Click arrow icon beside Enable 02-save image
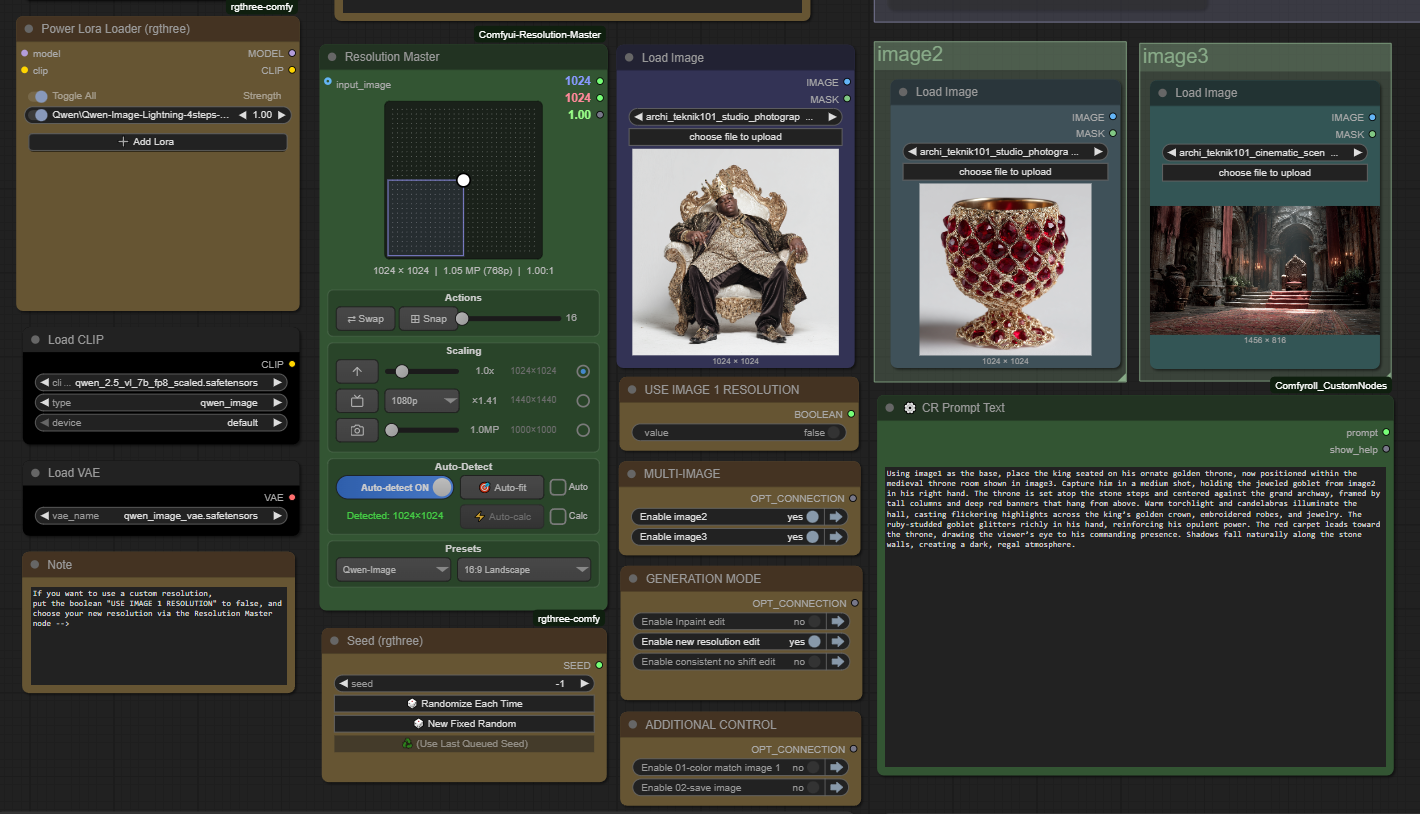 point(836,788)
